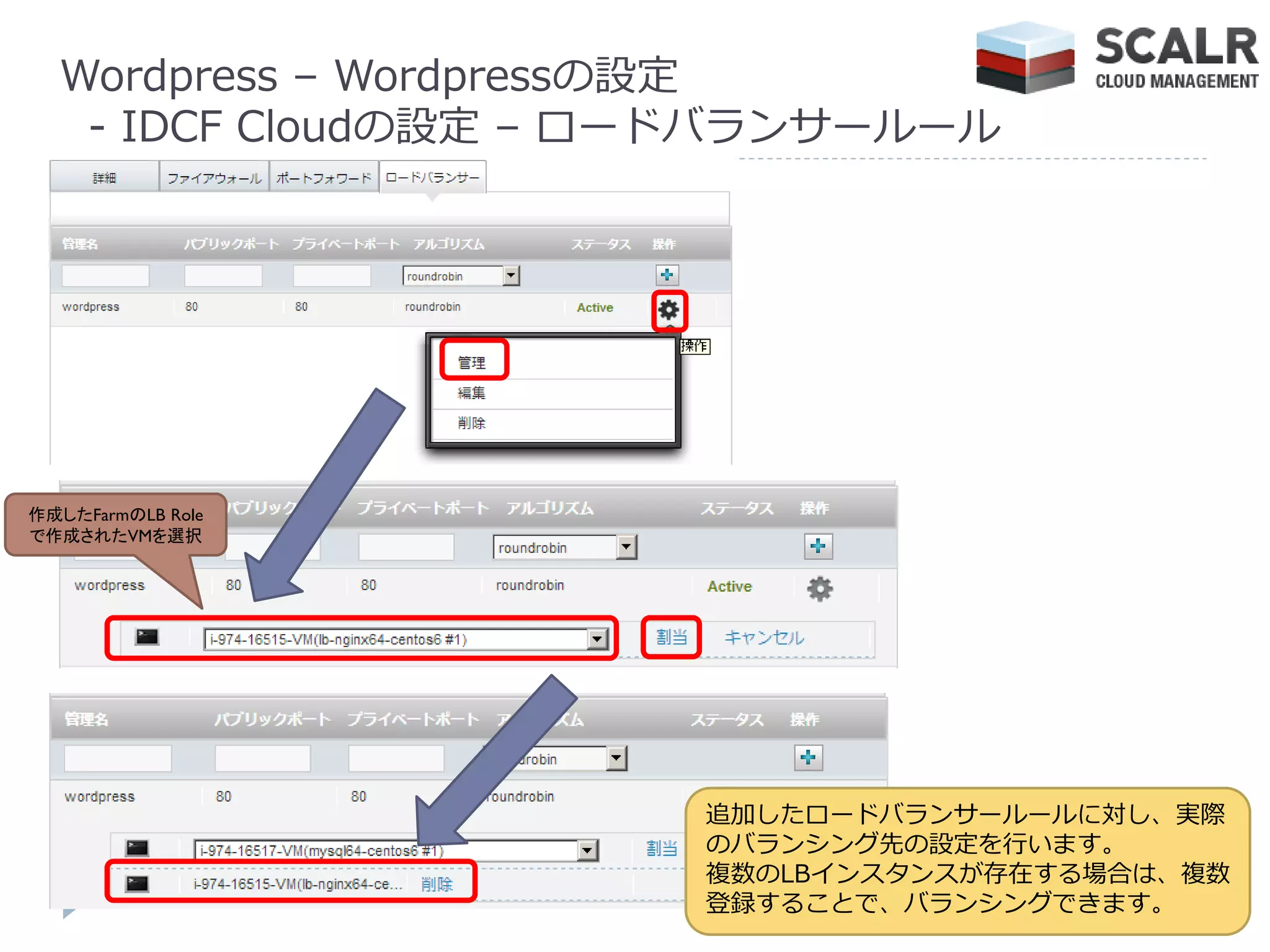Image resolution: width=1270 pixels, height=952 pixels.
Task: Click the gear icon in middle panel row
Action: click(x=820, y=588)
